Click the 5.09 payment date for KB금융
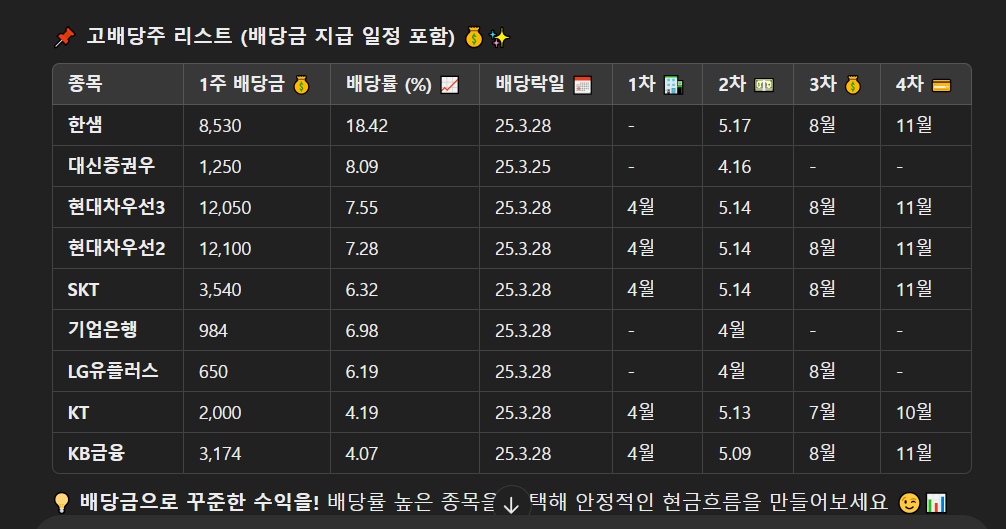 pyautogui.click(x=735, y=454)
